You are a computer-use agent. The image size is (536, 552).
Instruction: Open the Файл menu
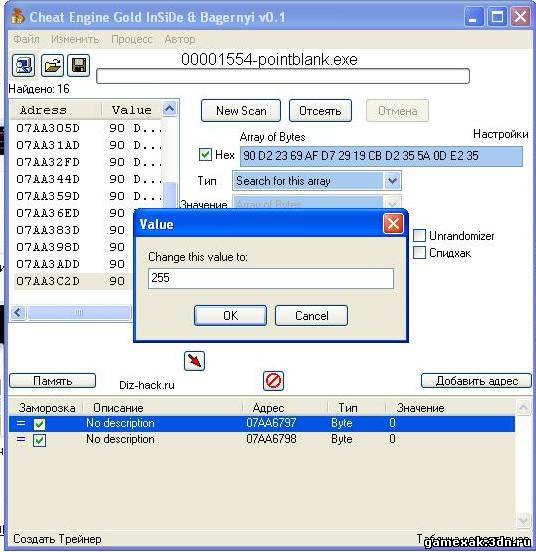click(26, 39)
